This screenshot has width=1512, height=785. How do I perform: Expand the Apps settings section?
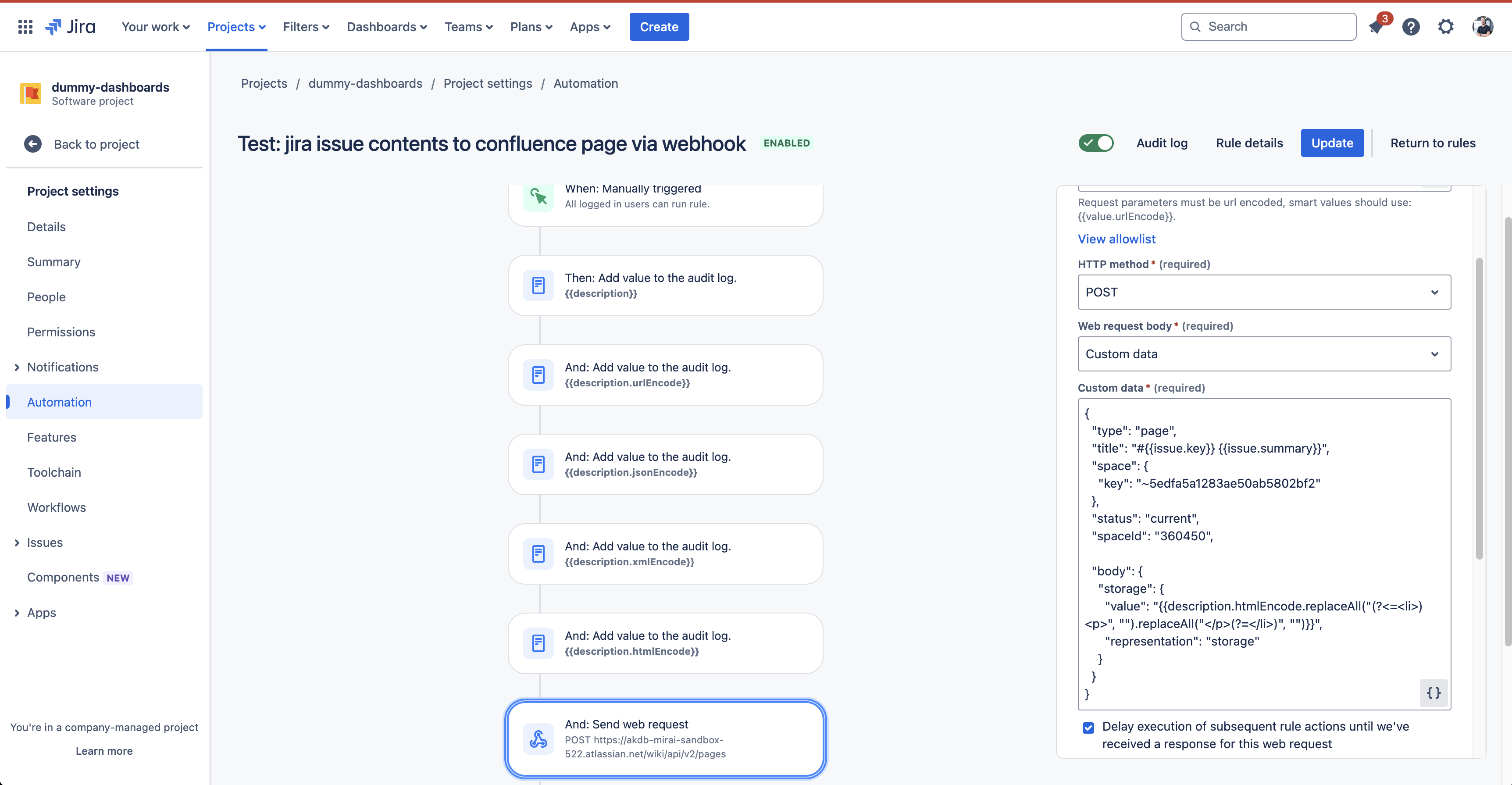tap(16, 613)
